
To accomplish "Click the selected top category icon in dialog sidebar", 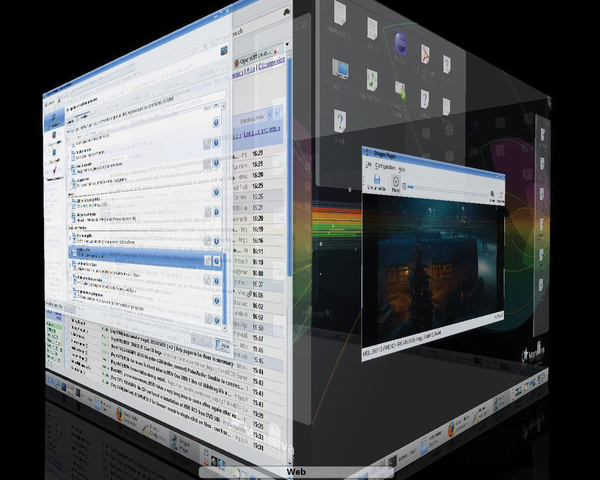I will pos(54,119).
